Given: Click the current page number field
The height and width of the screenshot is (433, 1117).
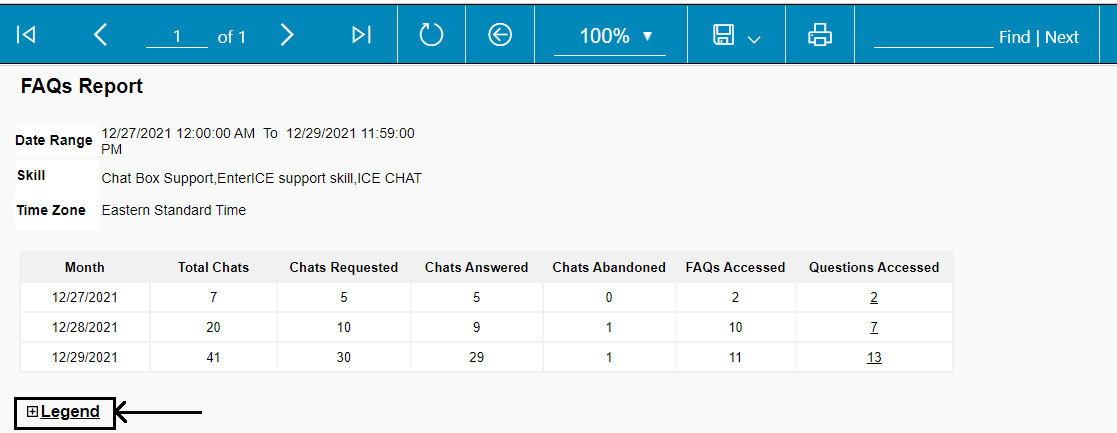Looking at the screenshot, I should click(x=177, y=36).
